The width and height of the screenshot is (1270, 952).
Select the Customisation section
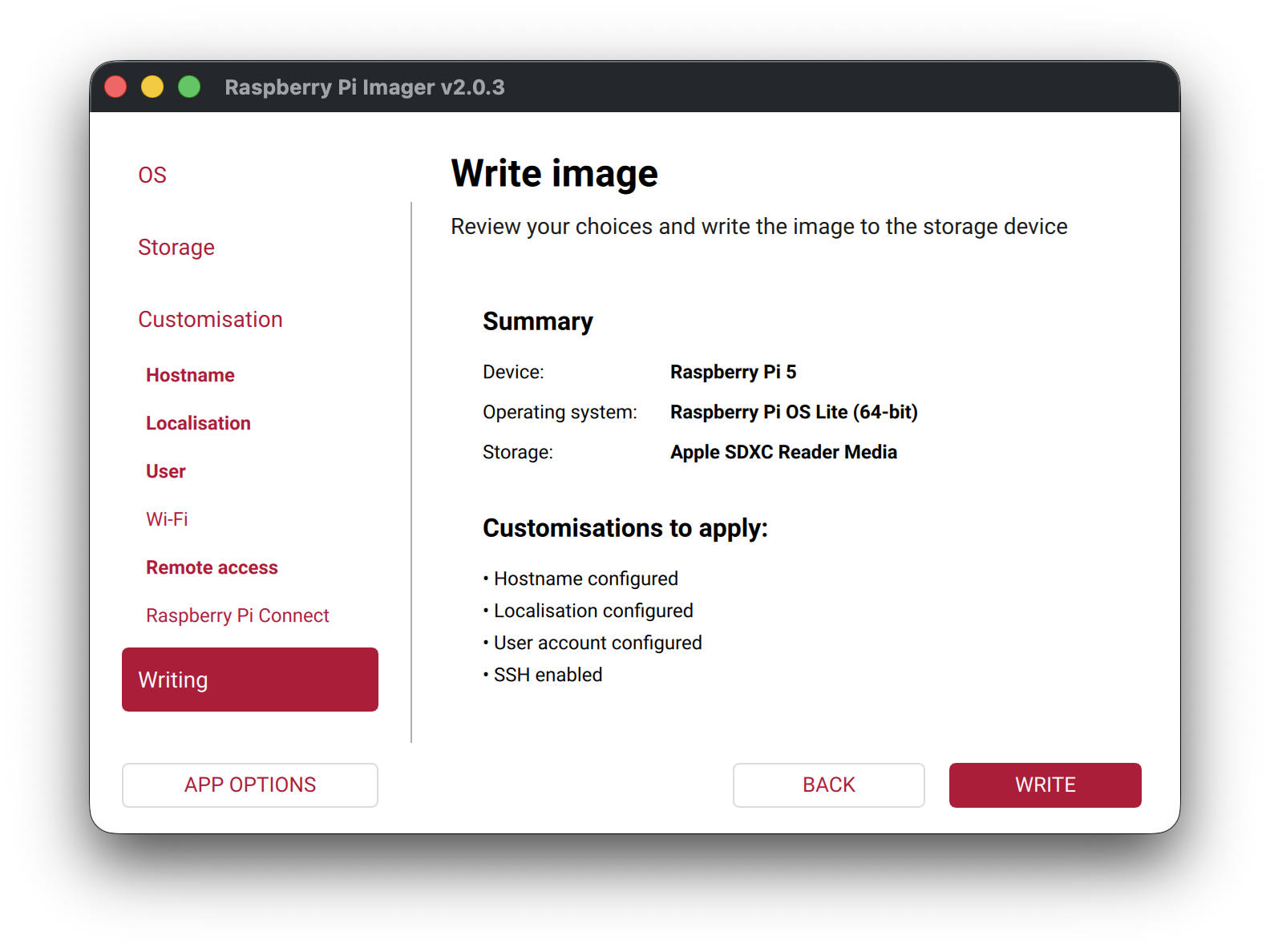[x=210, y=319]
